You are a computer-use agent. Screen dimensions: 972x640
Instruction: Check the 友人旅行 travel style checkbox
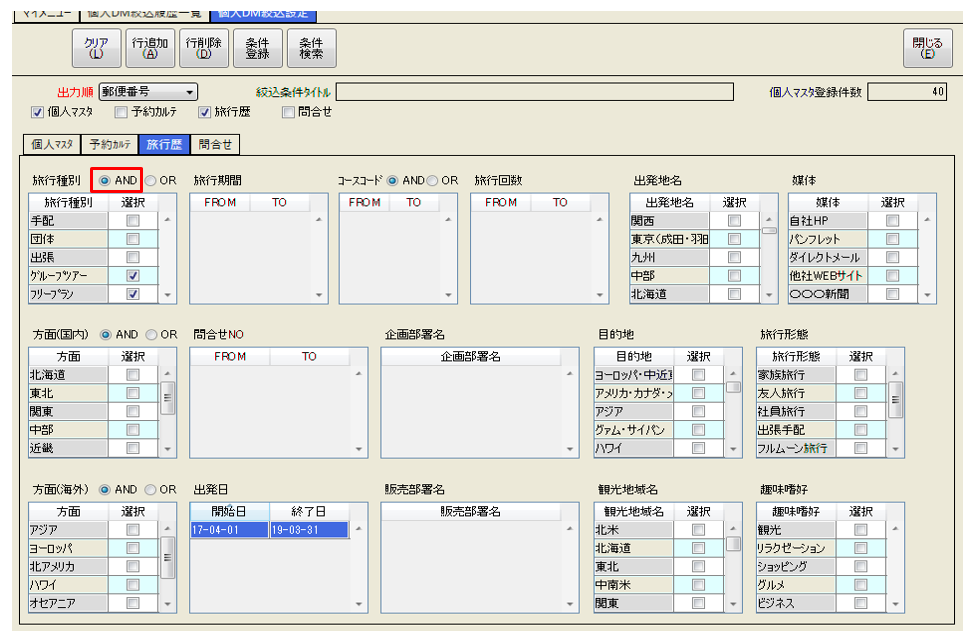(860, 393)
